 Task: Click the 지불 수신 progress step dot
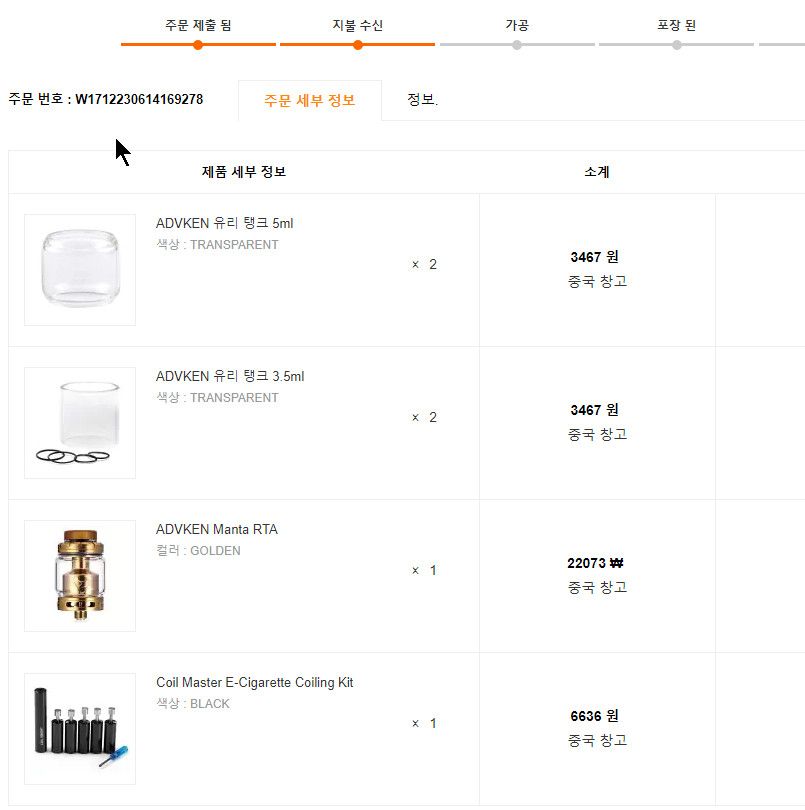pos(358,45)
